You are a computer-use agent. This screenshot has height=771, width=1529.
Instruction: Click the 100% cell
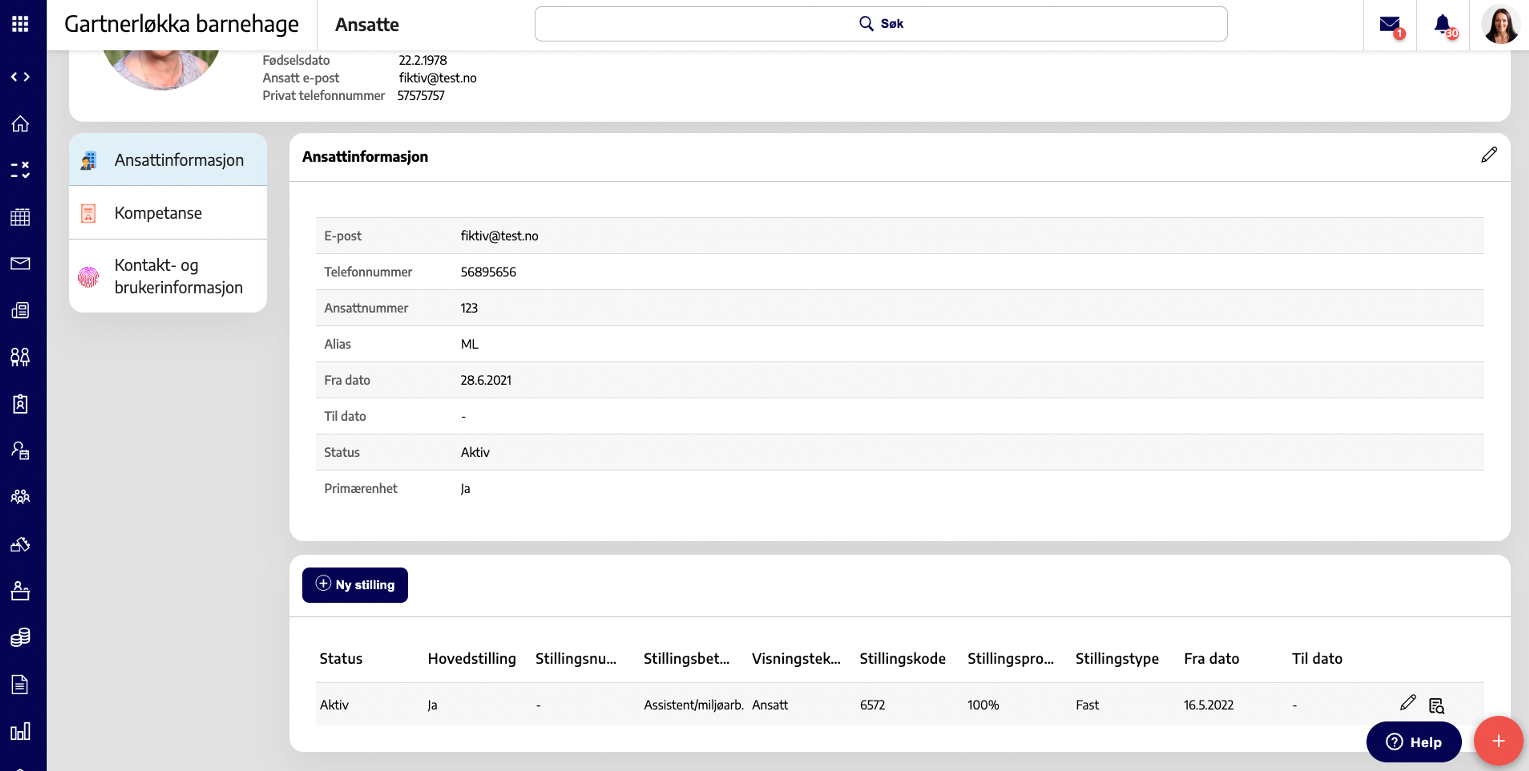tap(984, 705)
